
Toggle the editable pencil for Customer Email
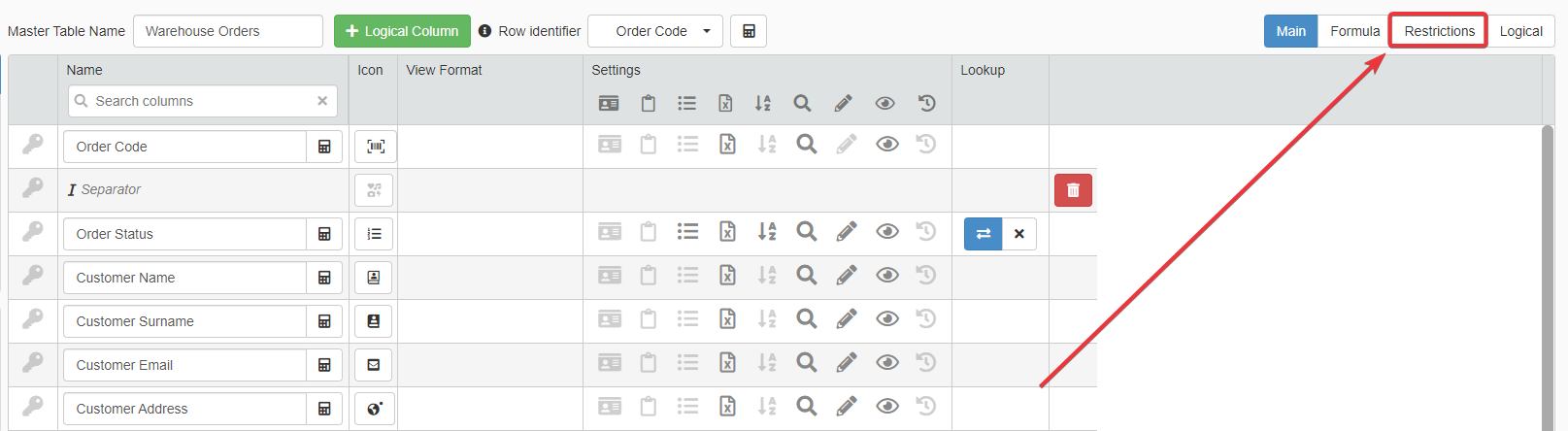tap(846, 363)
